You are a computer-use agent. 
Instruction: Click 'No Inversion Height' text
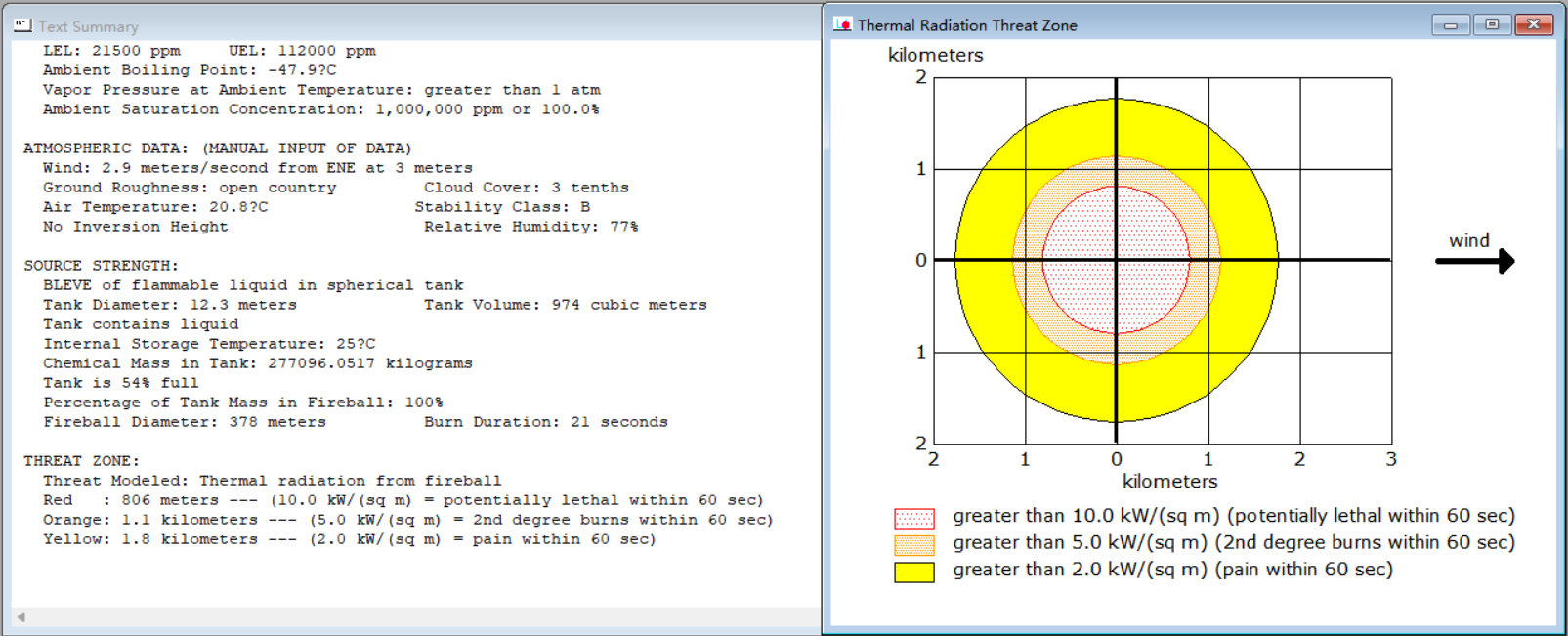(136, 227)
